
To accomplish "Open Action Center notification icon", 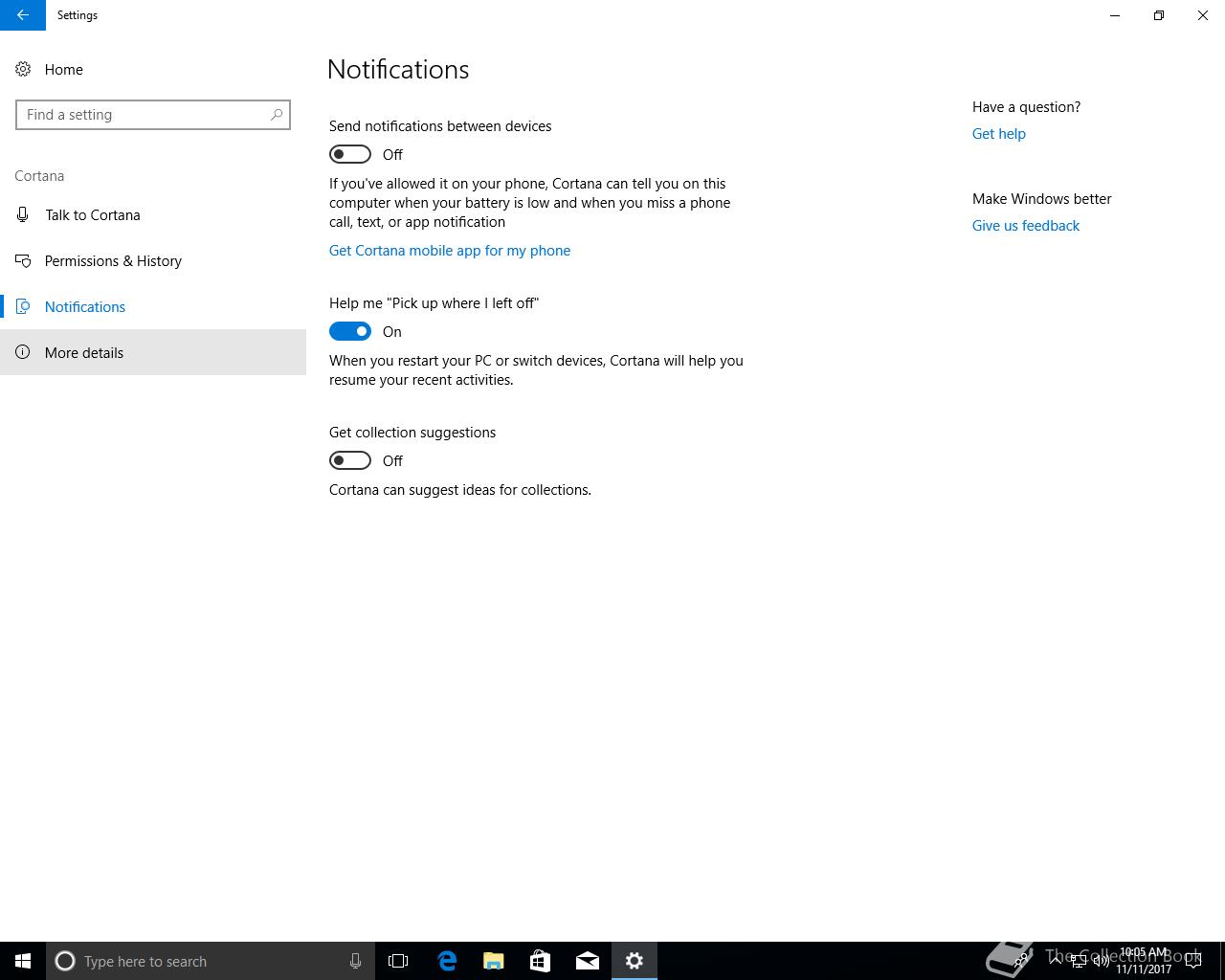I will [1193, 961].
